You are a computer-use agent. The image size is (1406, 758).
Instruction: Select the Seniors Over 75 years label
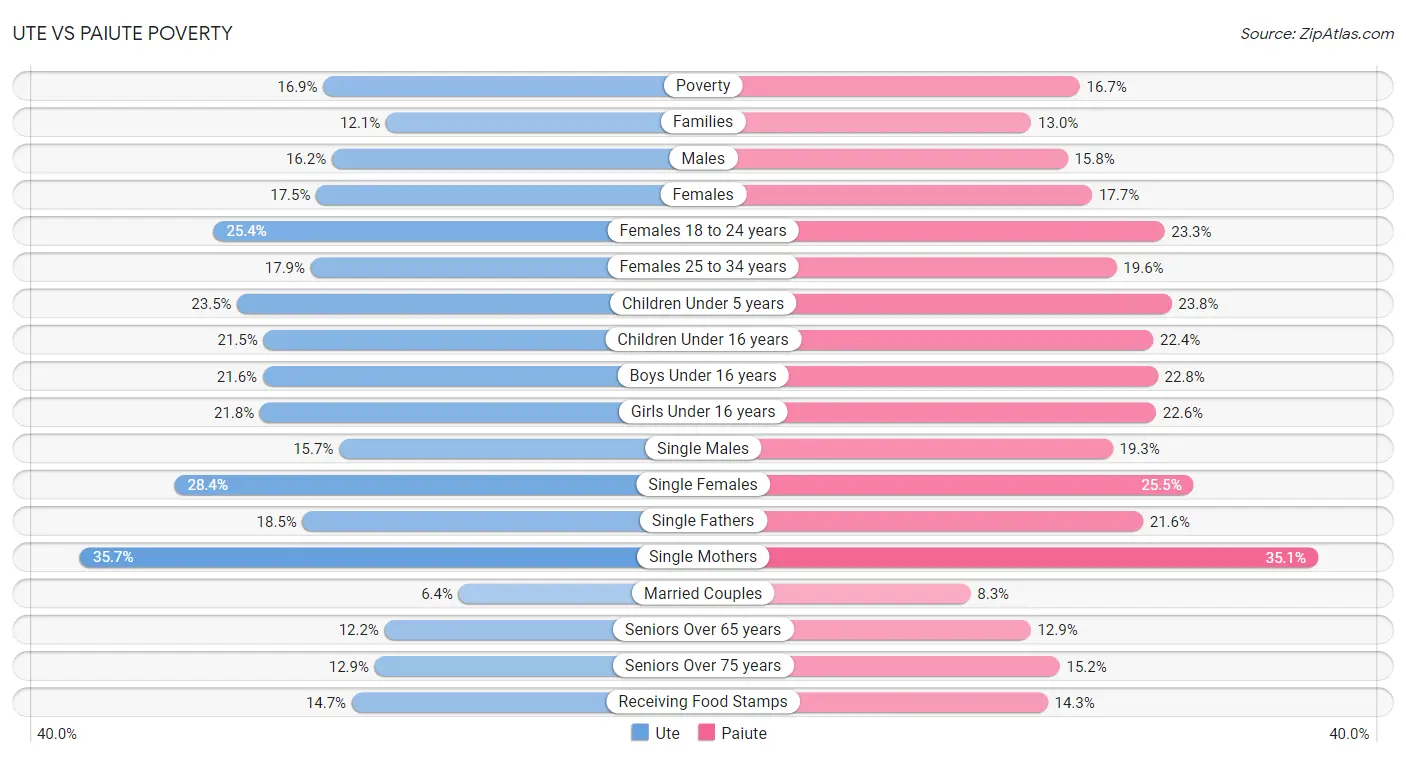point(703,666)
